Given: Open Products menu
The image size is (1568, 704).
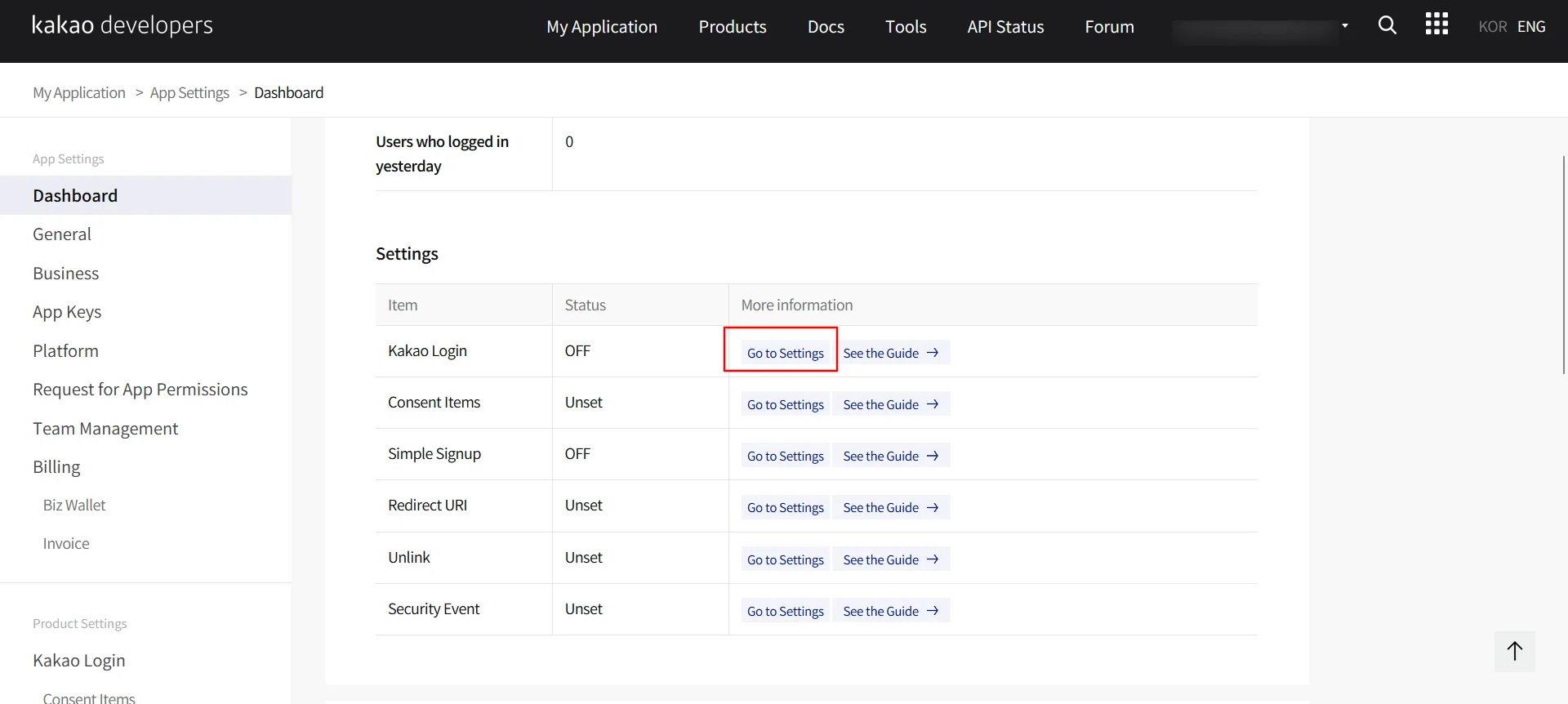Looking at the screenshot, I should click(733, 27).
